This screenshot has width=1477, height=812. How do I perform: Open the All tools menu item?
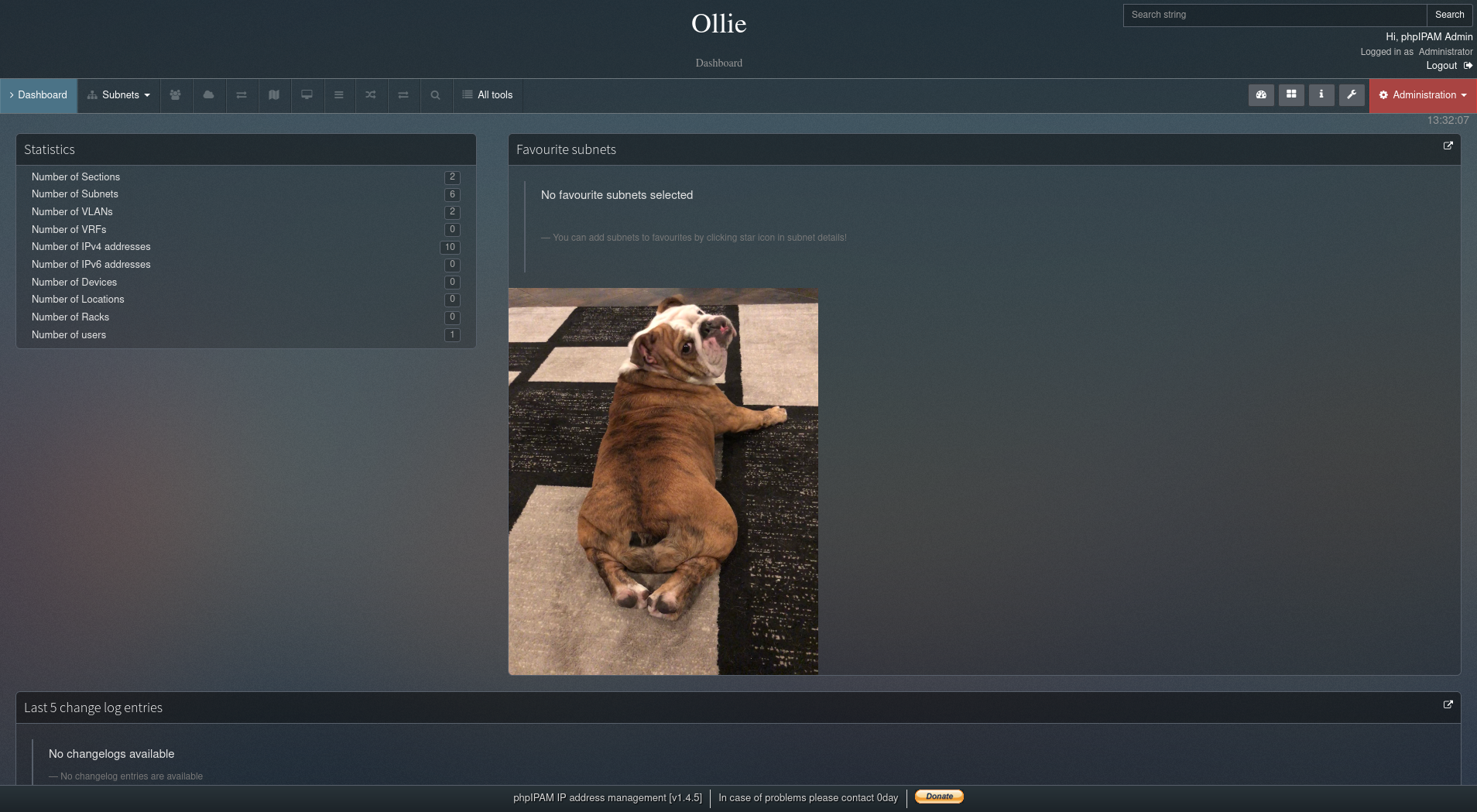pyautogui.click(x=488, y=95)
